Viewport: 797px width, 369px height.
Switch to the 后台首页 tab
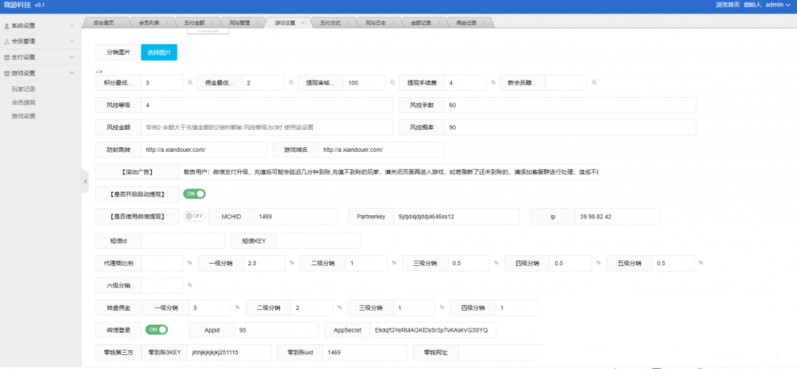104,23
